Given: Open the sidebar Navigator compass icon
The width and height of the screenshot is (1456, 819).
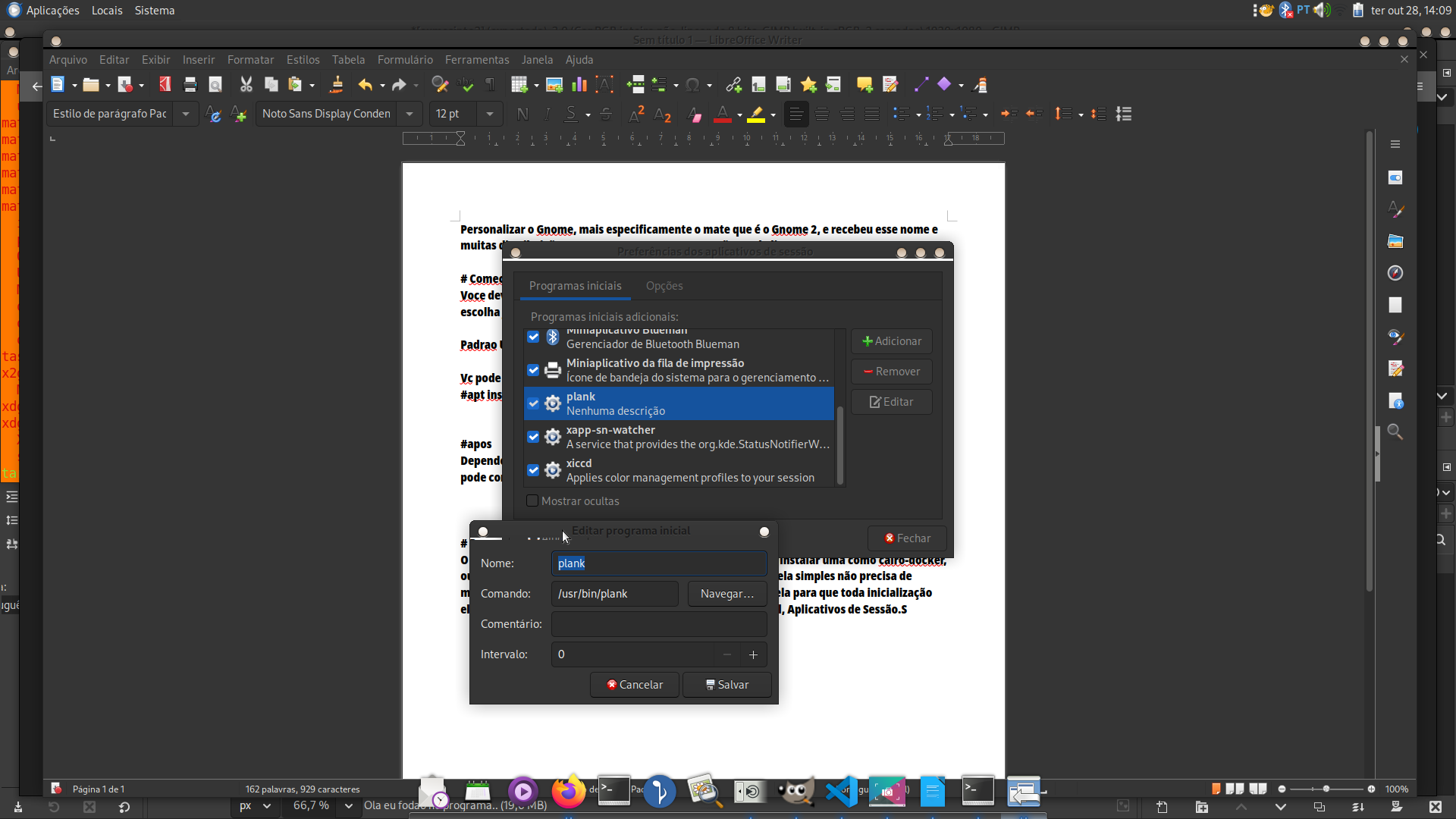Looking at the screenshot, I should click(1395, 273).
